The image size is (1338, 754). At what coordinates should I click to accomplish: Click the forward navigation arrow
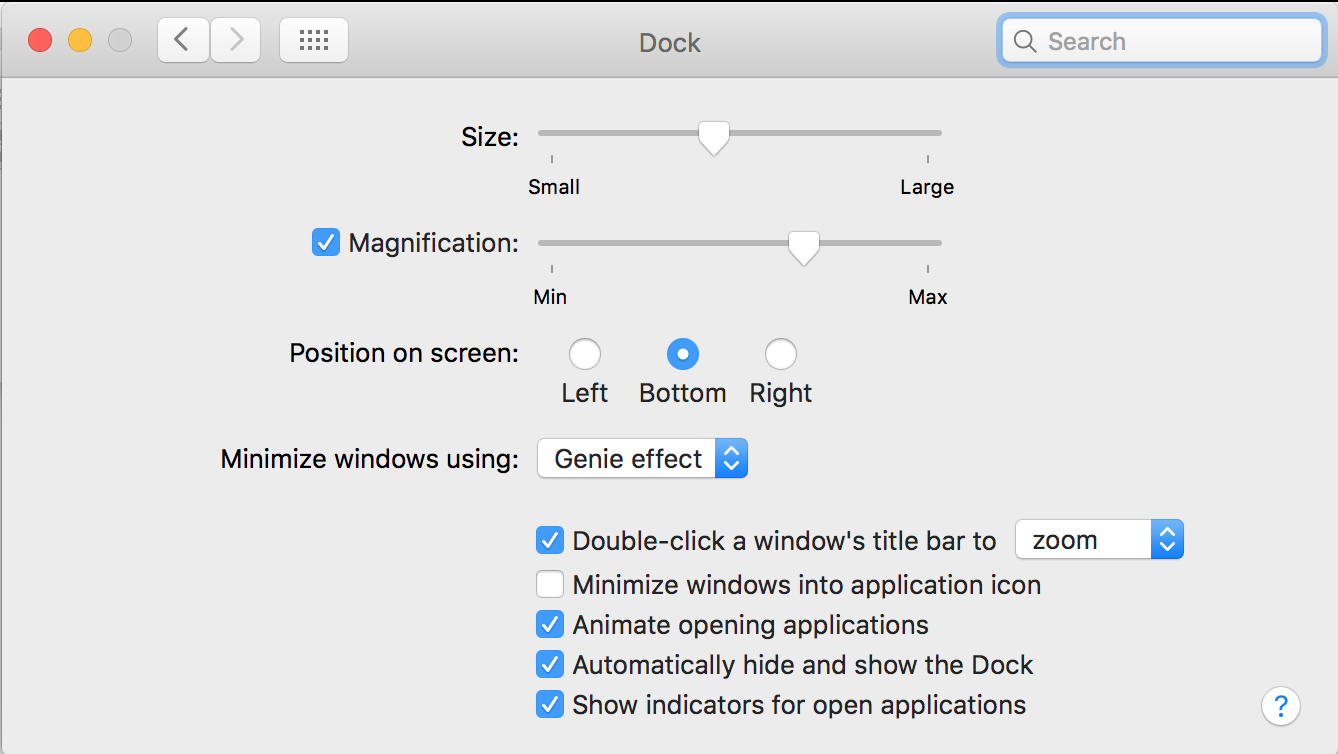tap(236, 41)
